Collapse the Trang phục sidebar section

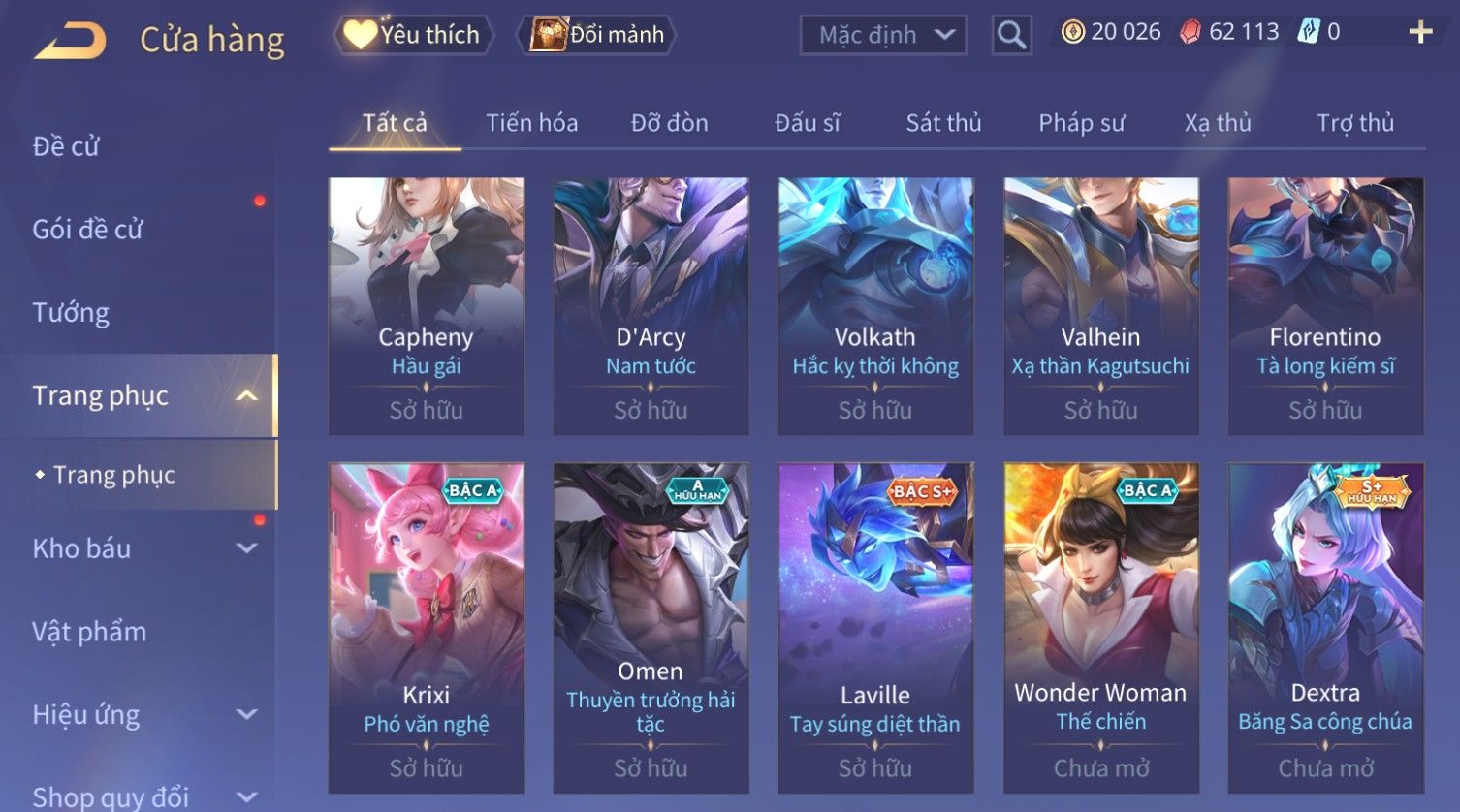click(246, 396)
